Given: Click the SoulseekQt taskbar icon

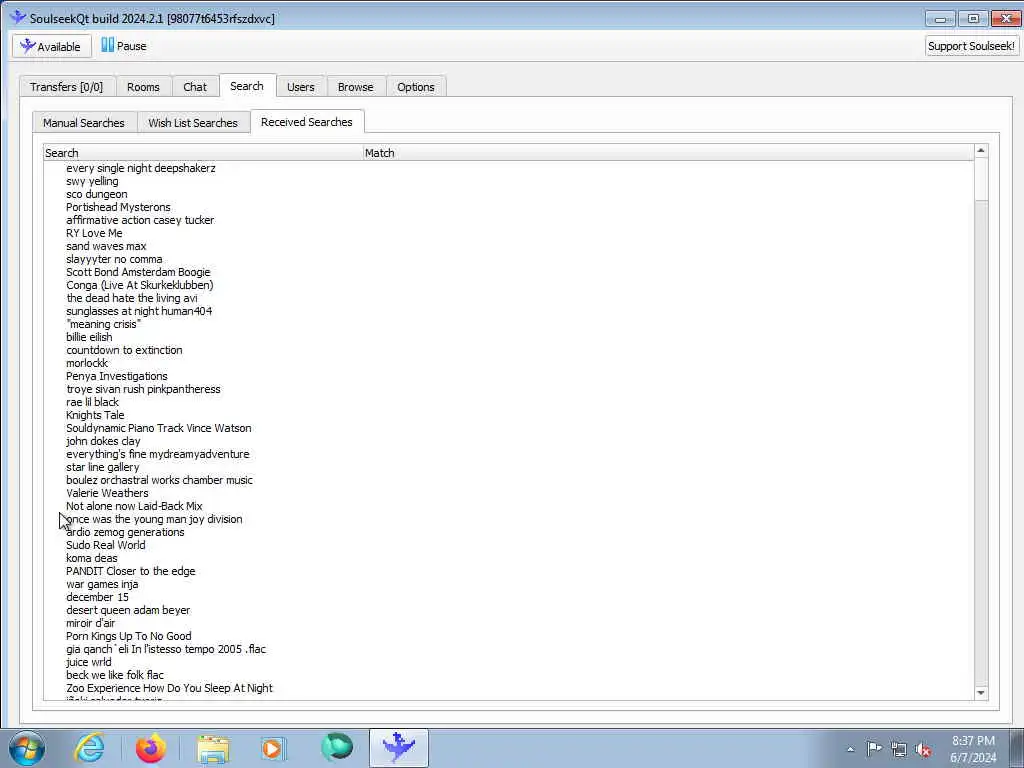Looking at the screenshot, I should [x=398, y=748].
